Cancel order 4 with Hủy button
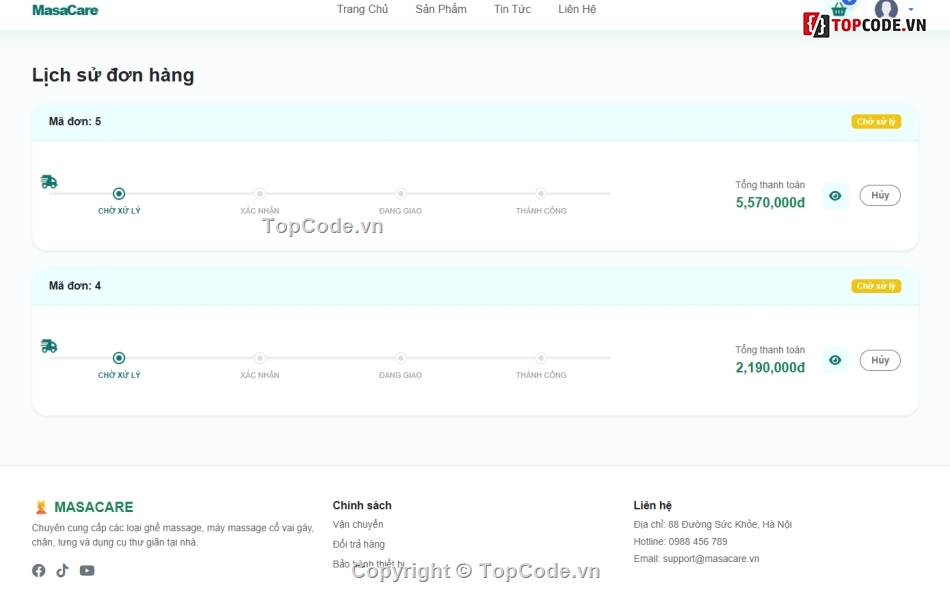 [x=880, y=360]
